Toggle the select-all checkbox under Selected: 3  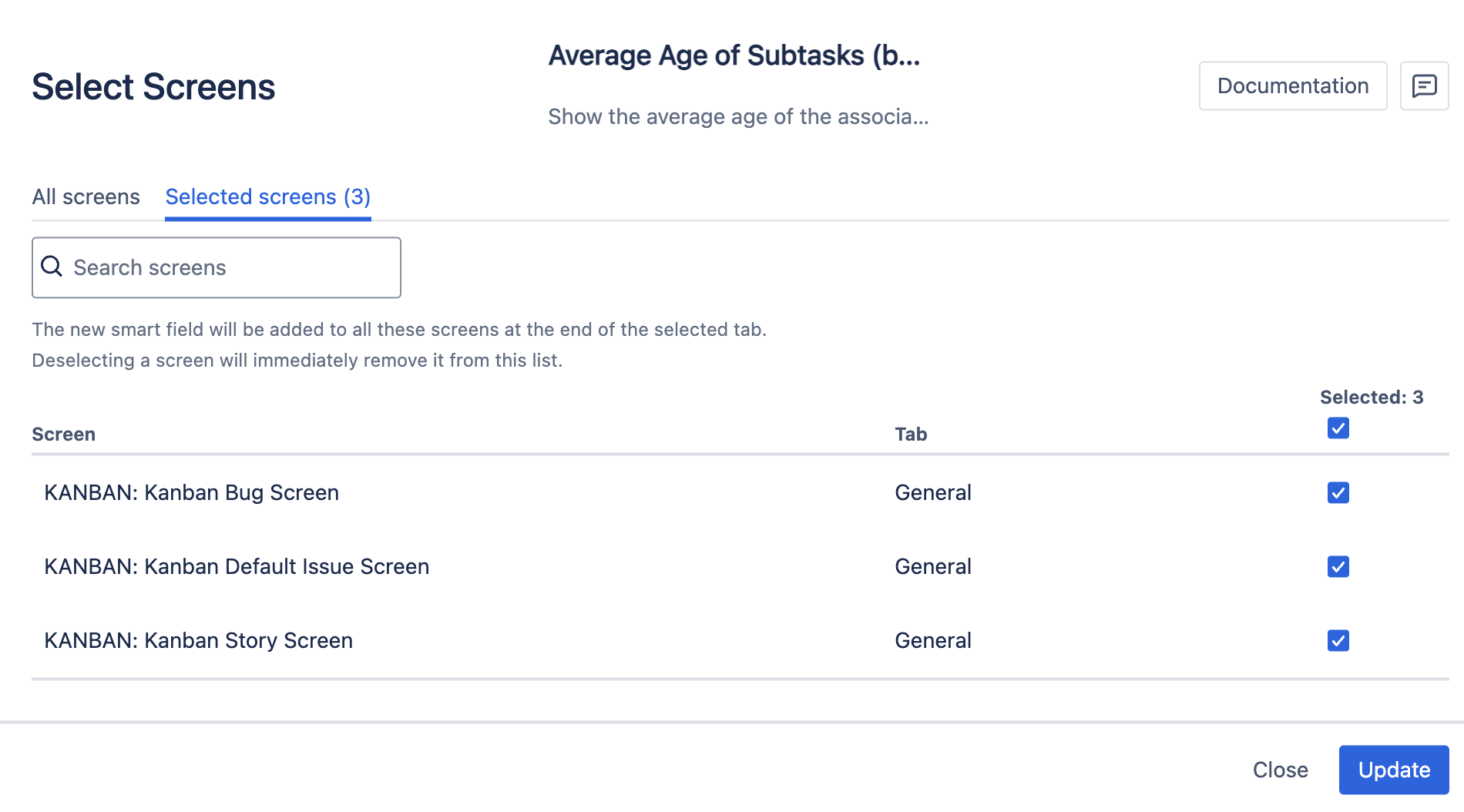pyautogui.click(x=1338, y=428)
